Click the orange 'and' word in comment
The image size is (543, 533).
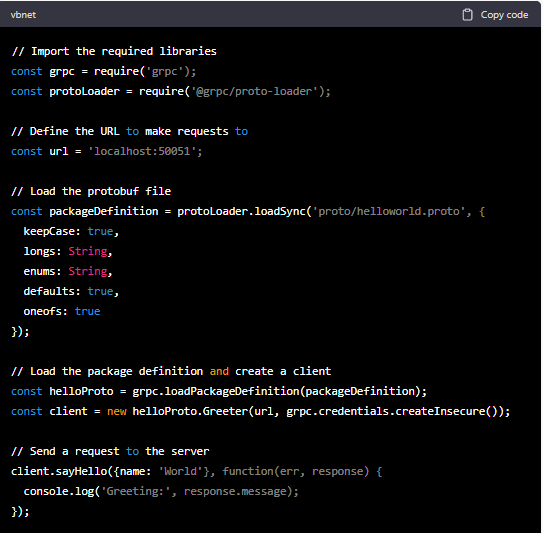(x=219, y=371)
